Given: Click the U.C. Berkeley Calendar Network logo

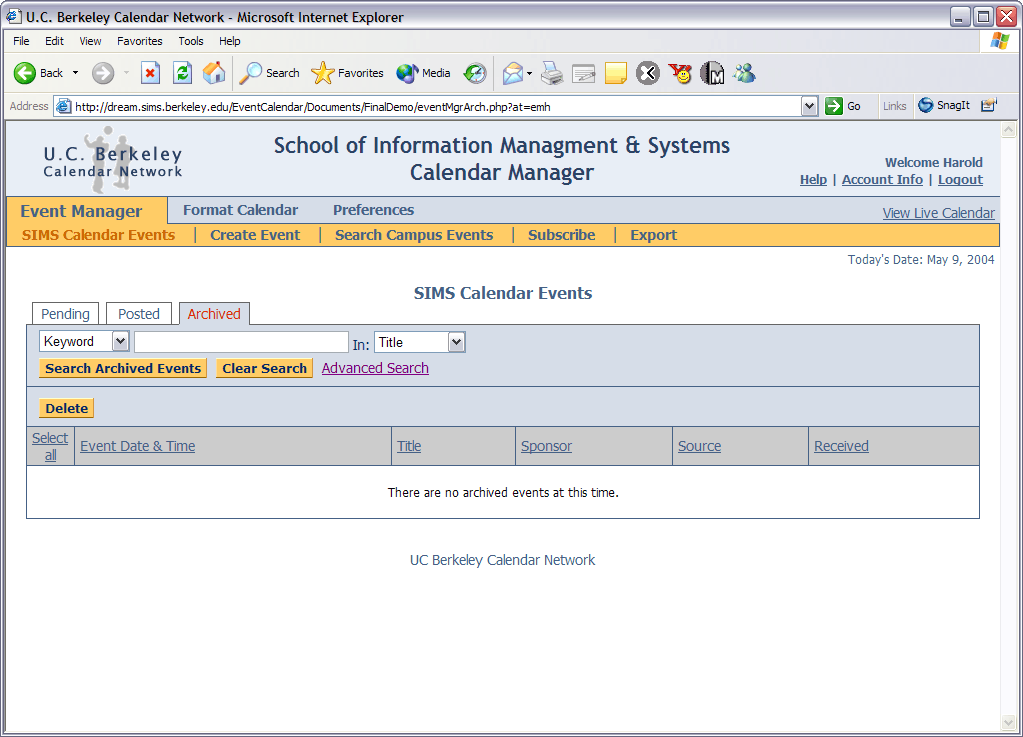Looking at the screenshot, I should coord(112,160).
